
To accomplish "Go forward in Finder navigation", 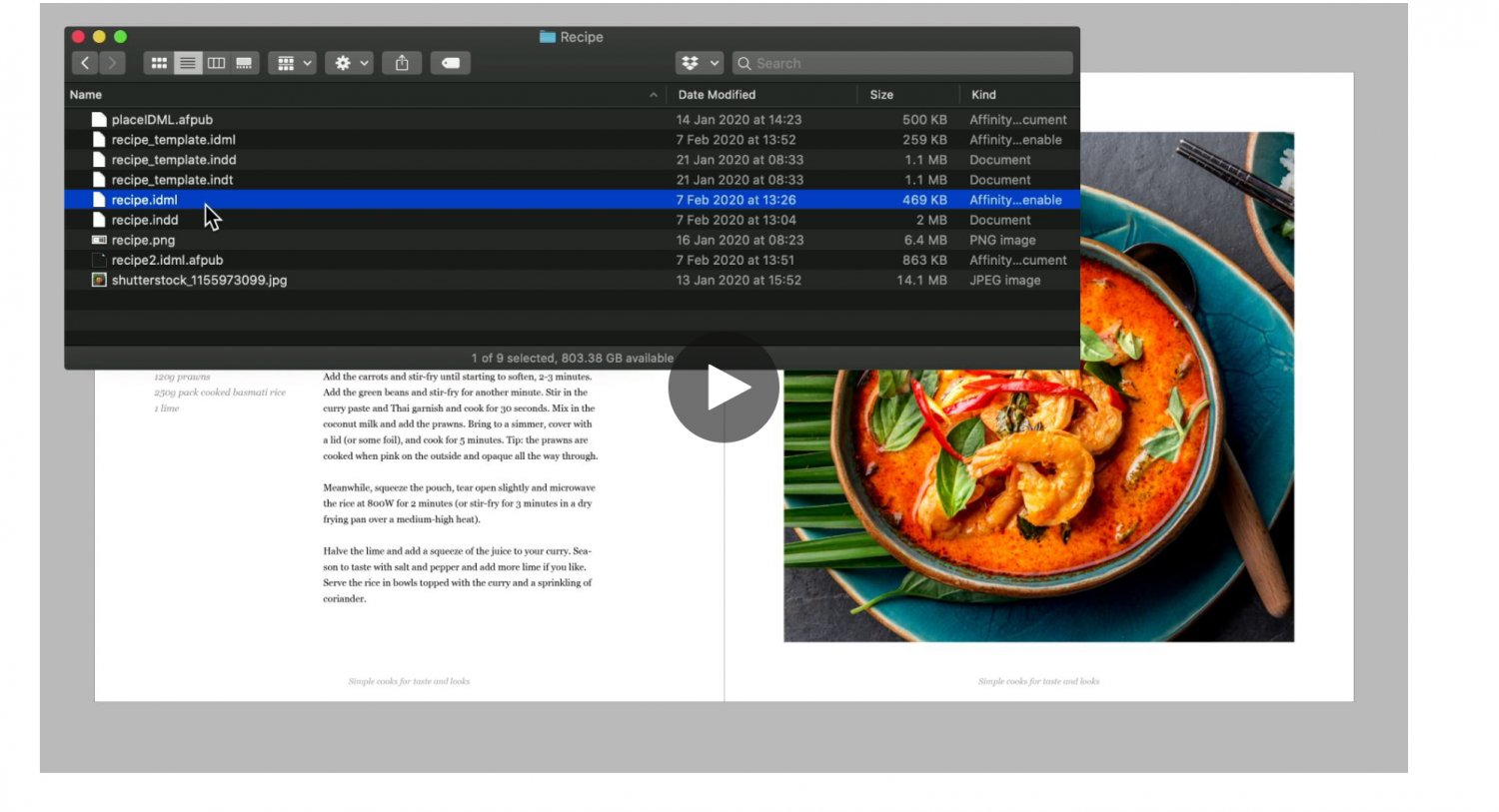I will [112, 63].
